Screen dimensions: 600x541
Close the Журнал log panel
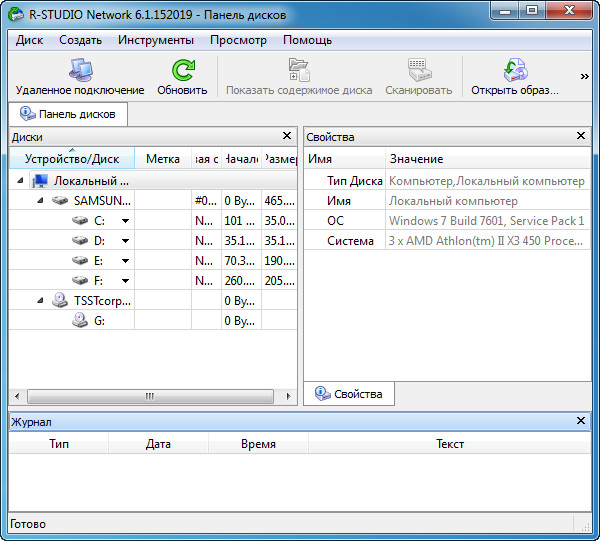(582, 422)
